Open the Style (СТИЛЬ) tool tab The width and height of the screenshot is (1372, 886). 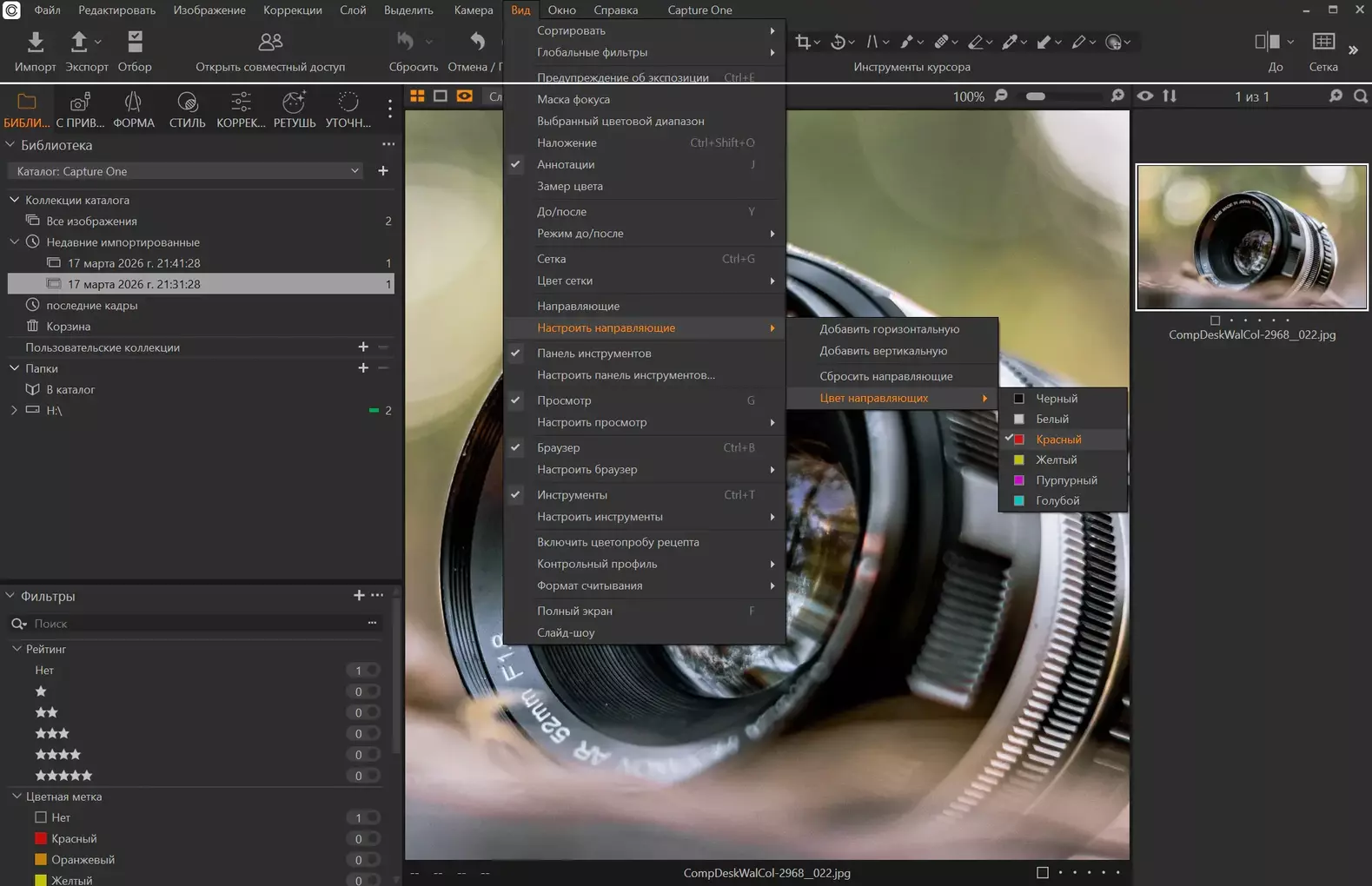coord(187,110)
